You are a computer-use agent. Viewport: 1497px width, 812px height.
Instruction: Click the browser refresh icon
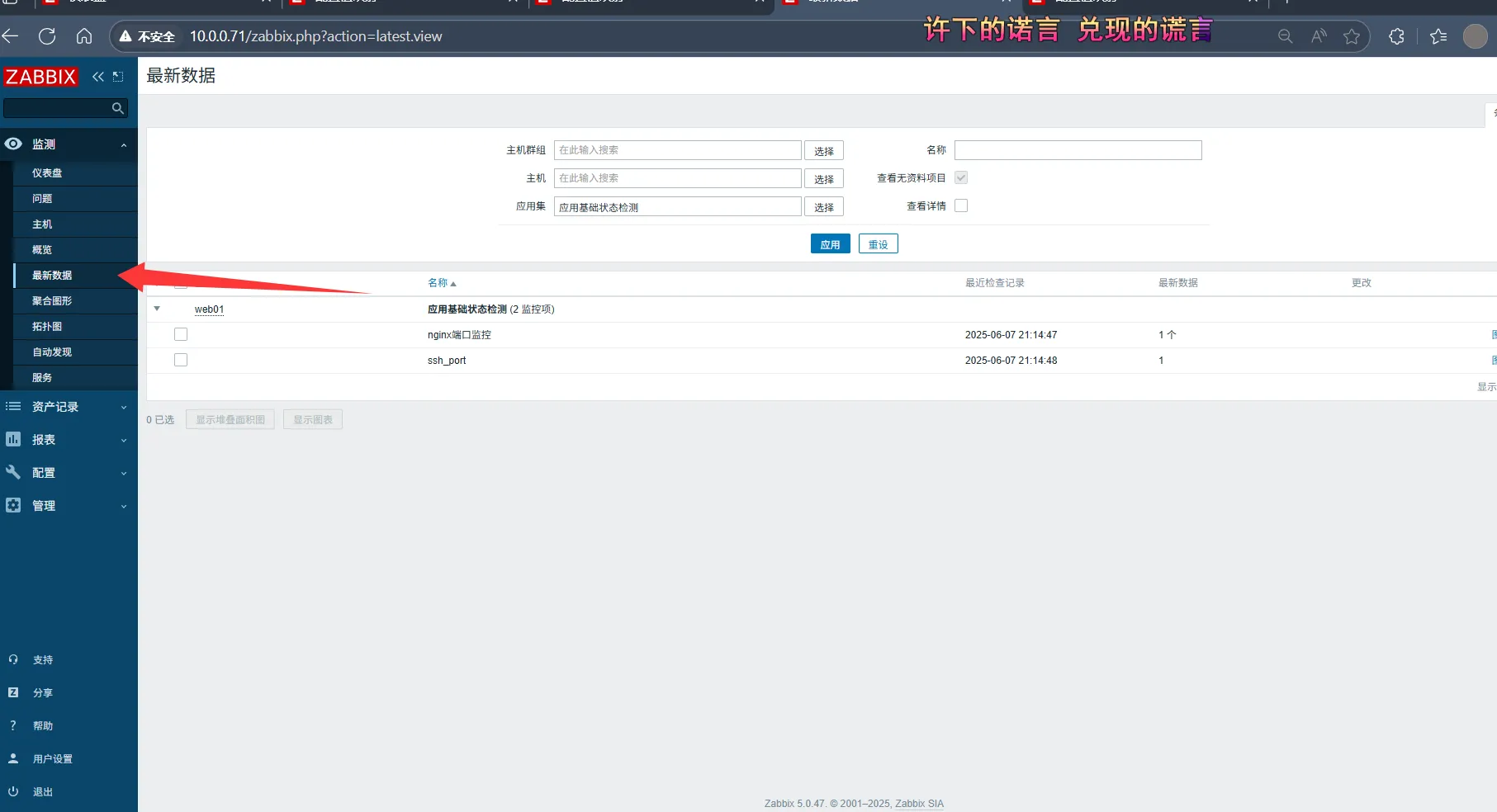47,36
